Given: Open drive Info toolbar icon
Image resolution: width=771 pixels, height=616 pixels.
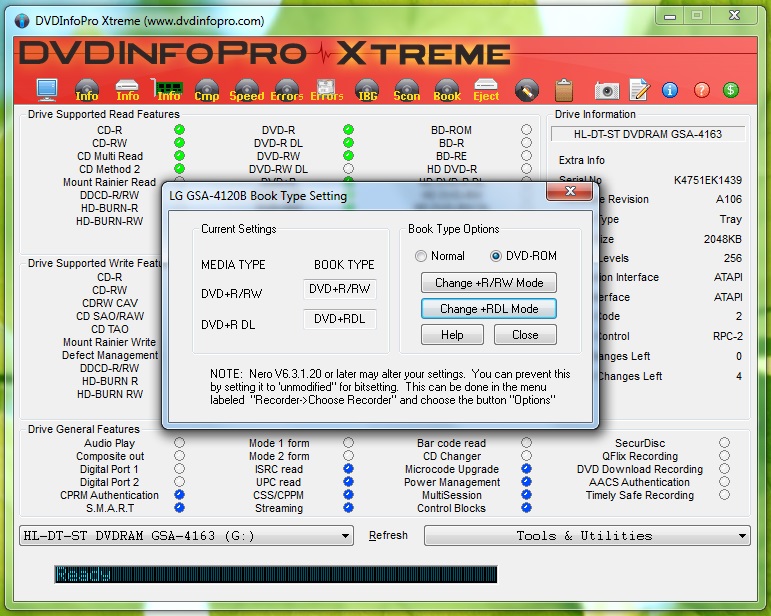Looking at the screenshot, I should pos(127,90).
